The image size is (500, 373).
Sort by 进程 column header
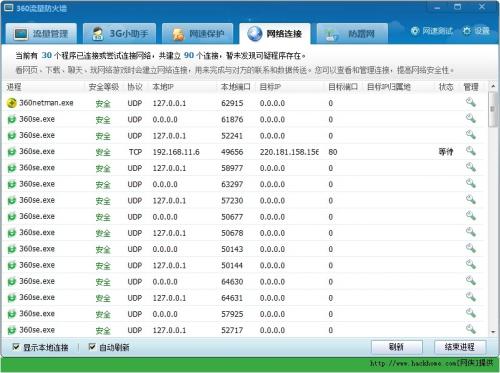click(x=14, y=87)
